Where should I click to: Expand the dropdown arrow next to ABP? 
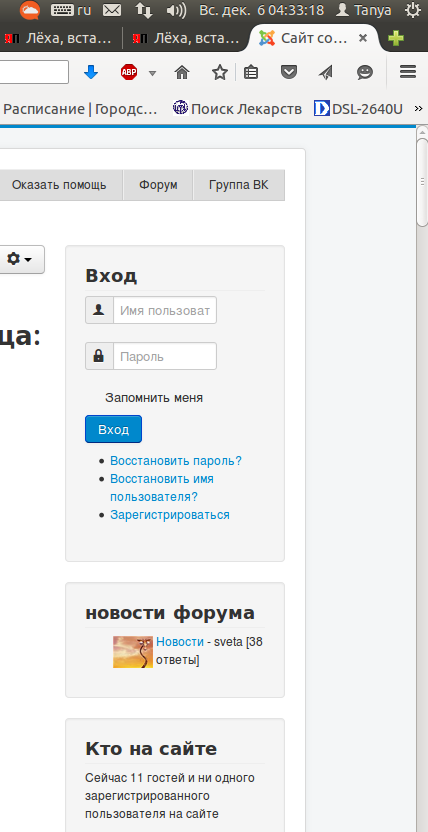point(152,73)
